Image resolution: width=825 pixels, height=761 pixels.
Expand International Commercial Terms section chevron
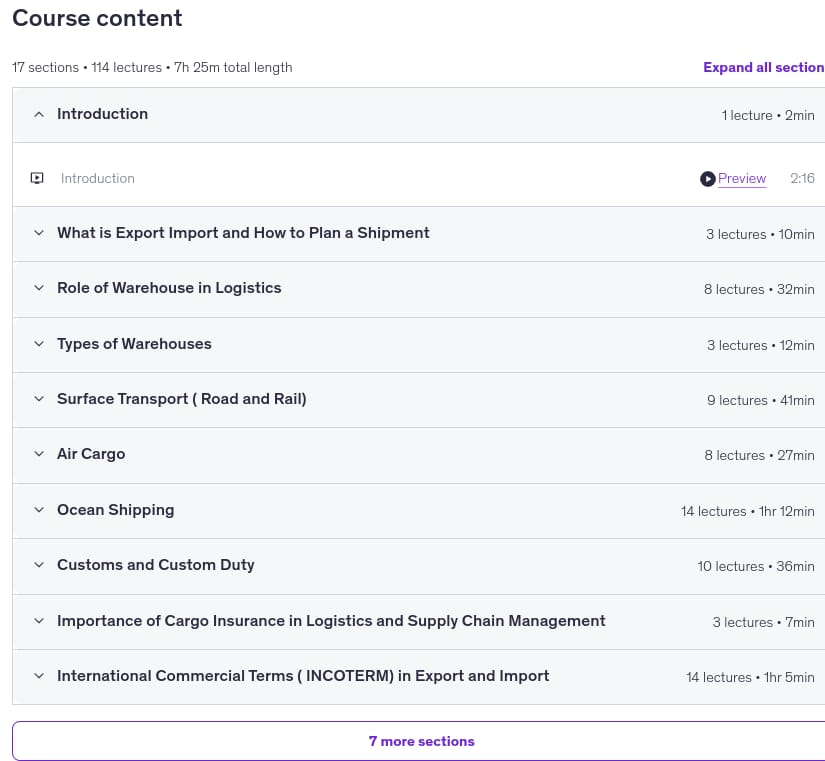(39, 676)
